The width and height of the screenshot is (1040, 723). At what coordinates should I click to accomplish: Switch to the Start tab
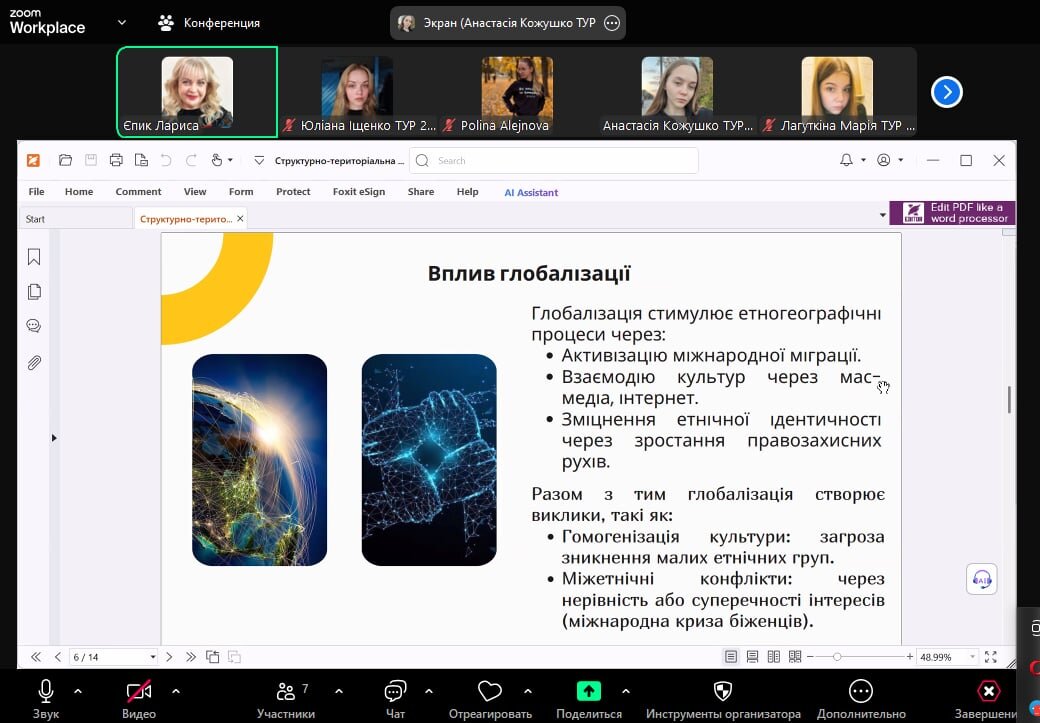coord(36,219)
